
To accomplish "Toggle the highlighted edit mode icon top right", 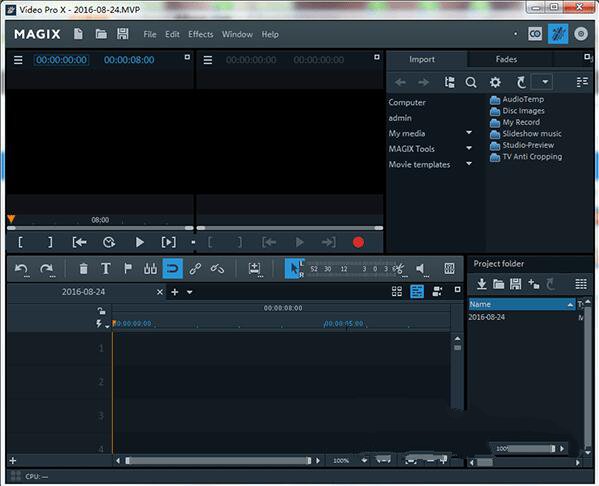I will (558, 34).
